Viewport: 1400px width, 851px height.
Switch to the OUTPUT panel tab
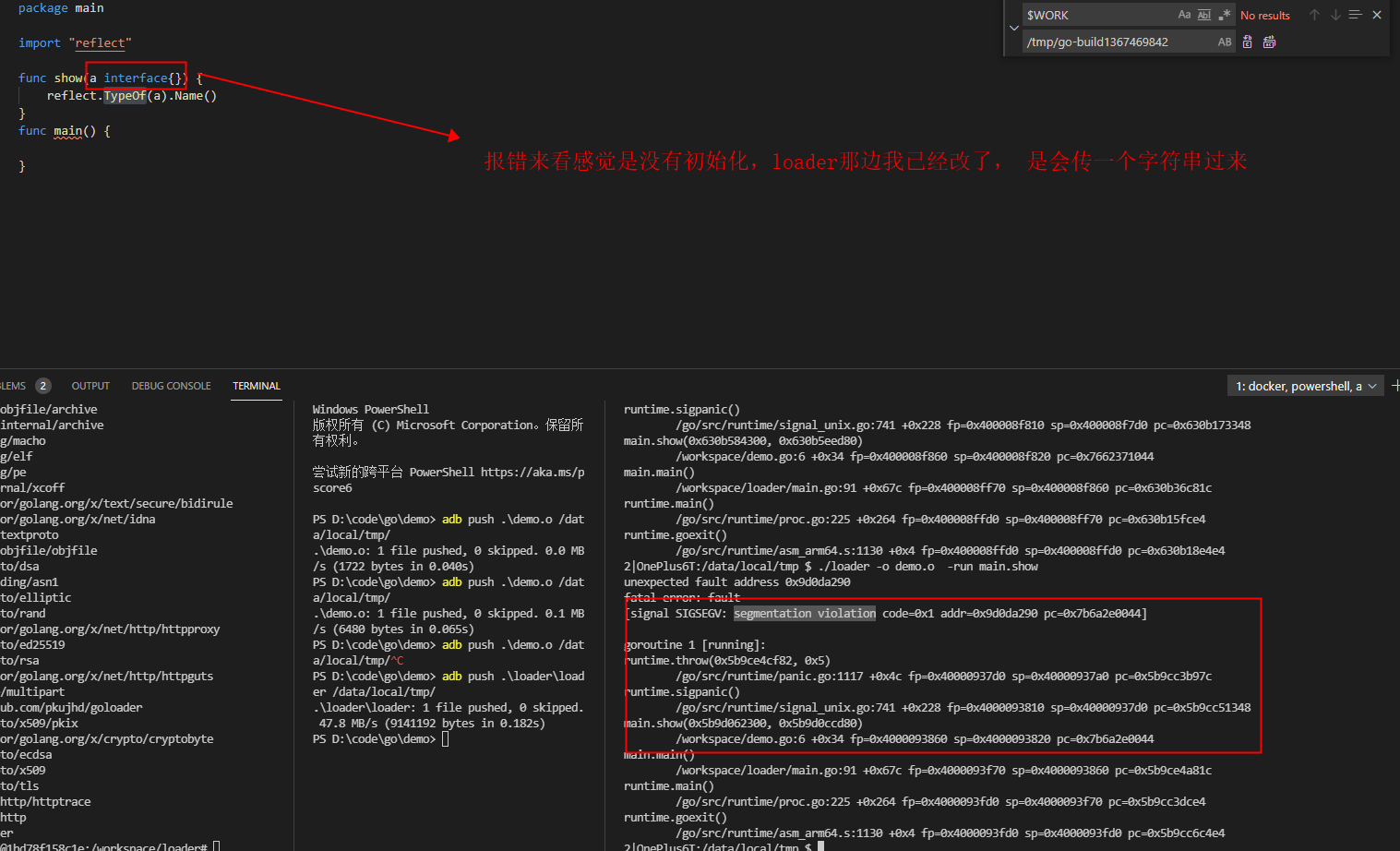(90, 386)
